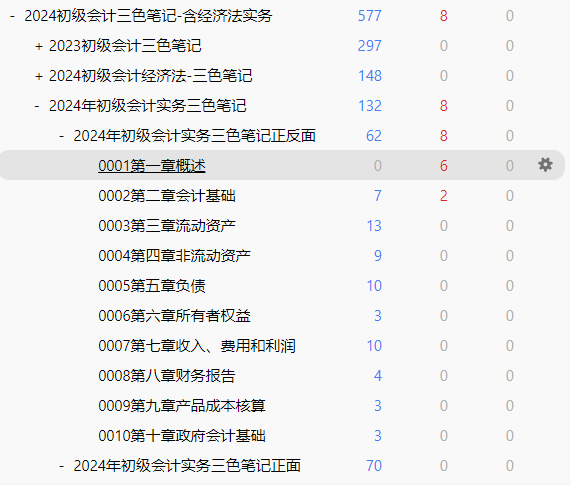Image resolution: width=570 pixels, height=485 pixels.
Task: Expand the 2023初级会计三色笔记 deck
Action: (x=39, y=46)
